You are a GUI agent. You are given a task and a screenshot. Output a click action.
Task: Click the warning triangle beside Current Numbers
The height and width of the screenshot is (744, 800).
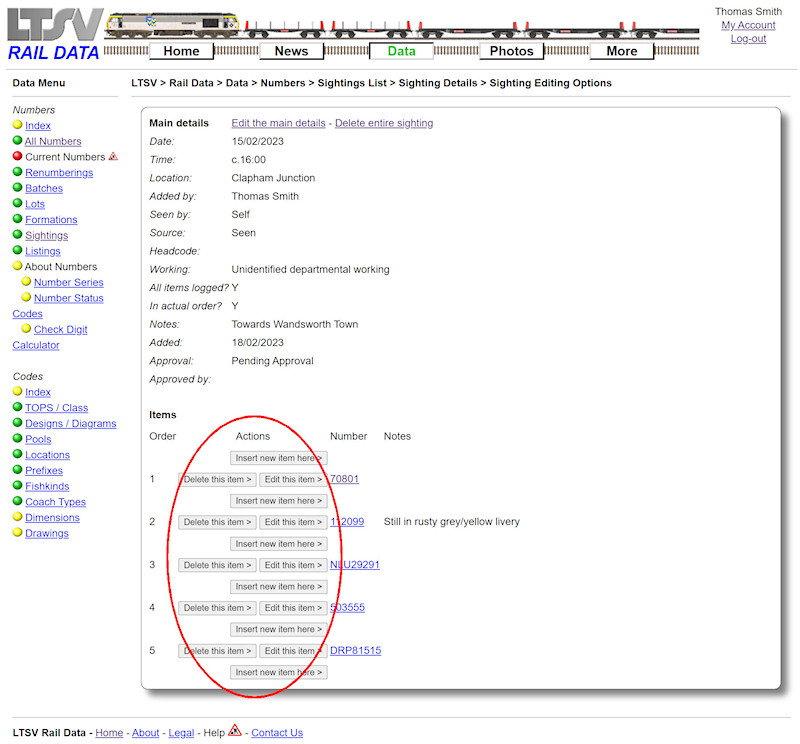coord(112,156)
